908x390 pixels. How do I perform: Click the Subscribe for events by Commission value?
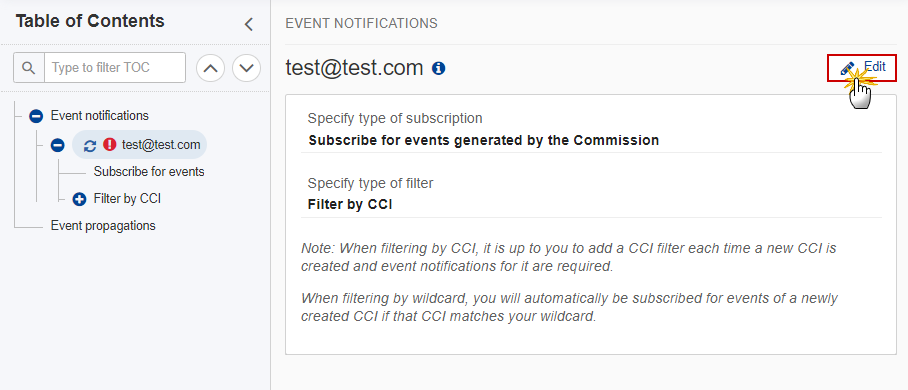pyautogui.click(x=484, y=140)
